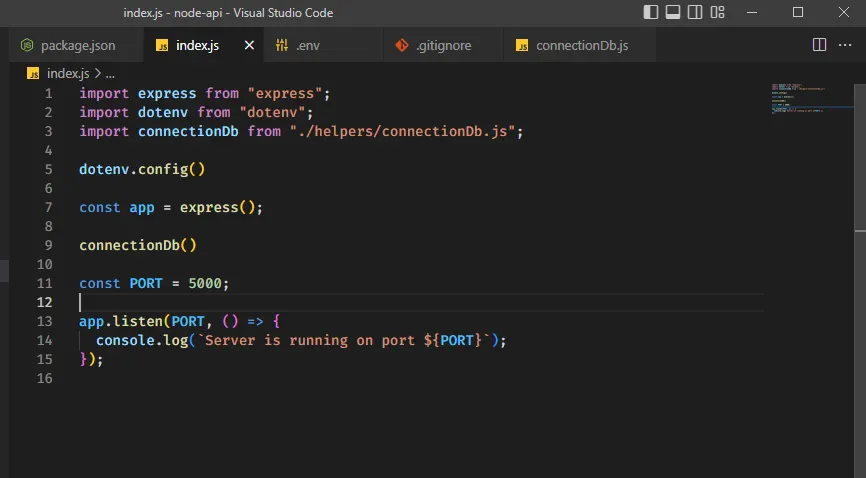Viewport: 866px width, 478px height.
Task: Expand breadcrumb ellipsis symbol list
Action: [110, 73]
